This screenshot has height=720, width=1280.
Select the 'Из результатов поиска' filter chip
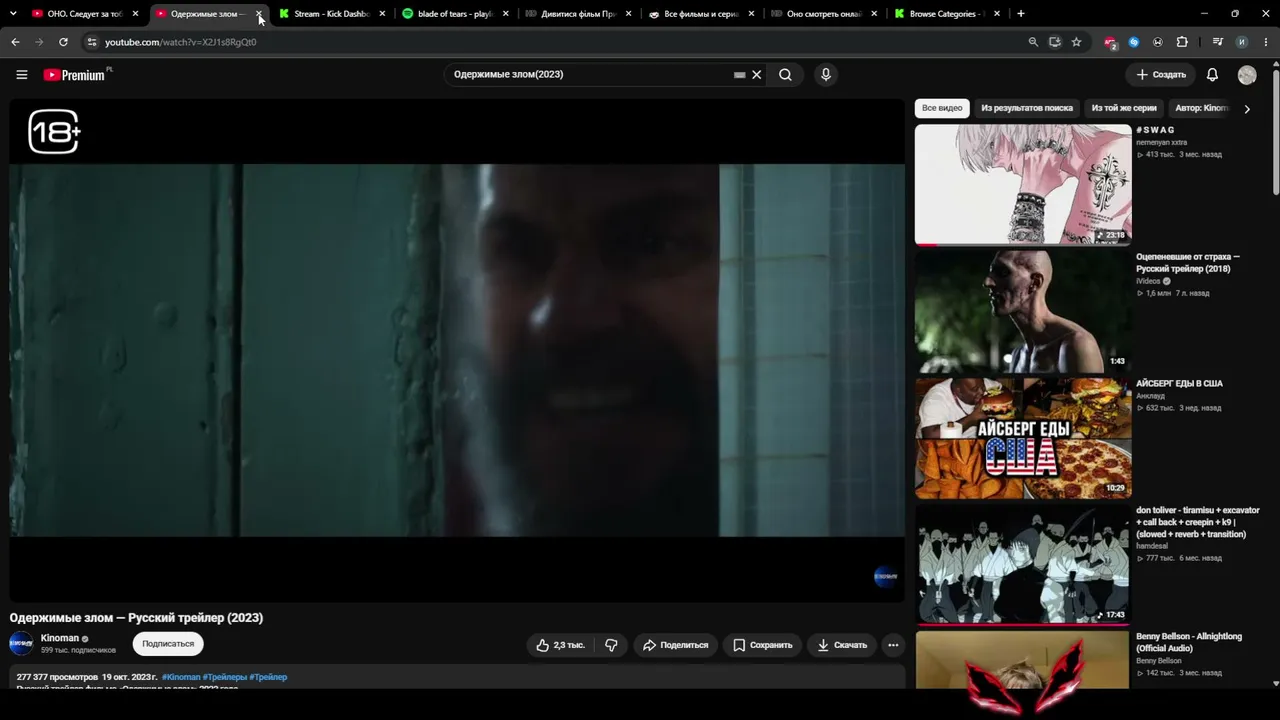tap(1027, 108)
